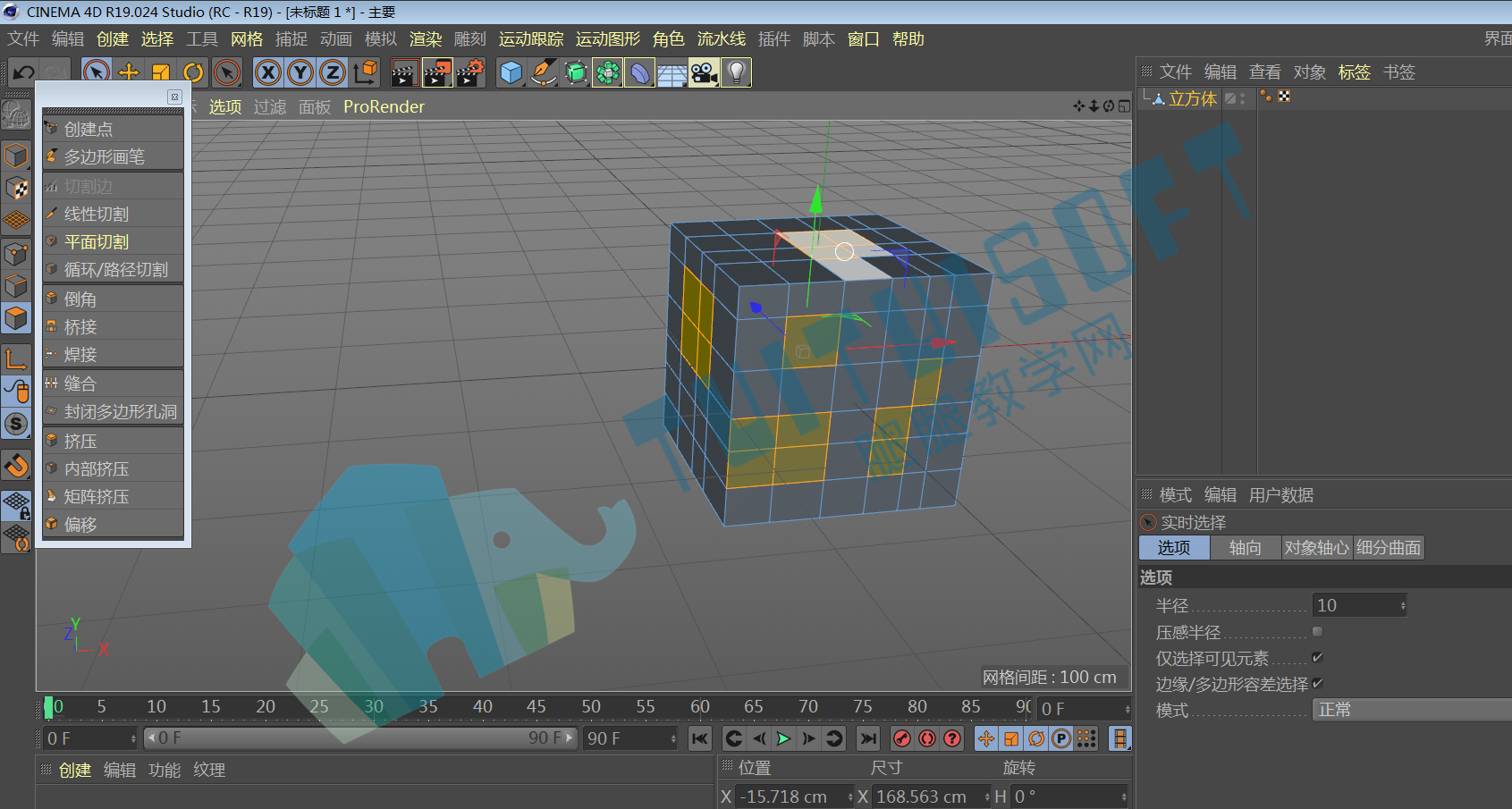The height and width of the screenshot is (809, 1512).
Task: Switch to the 轴向 tab
Action: point(1246,547)
